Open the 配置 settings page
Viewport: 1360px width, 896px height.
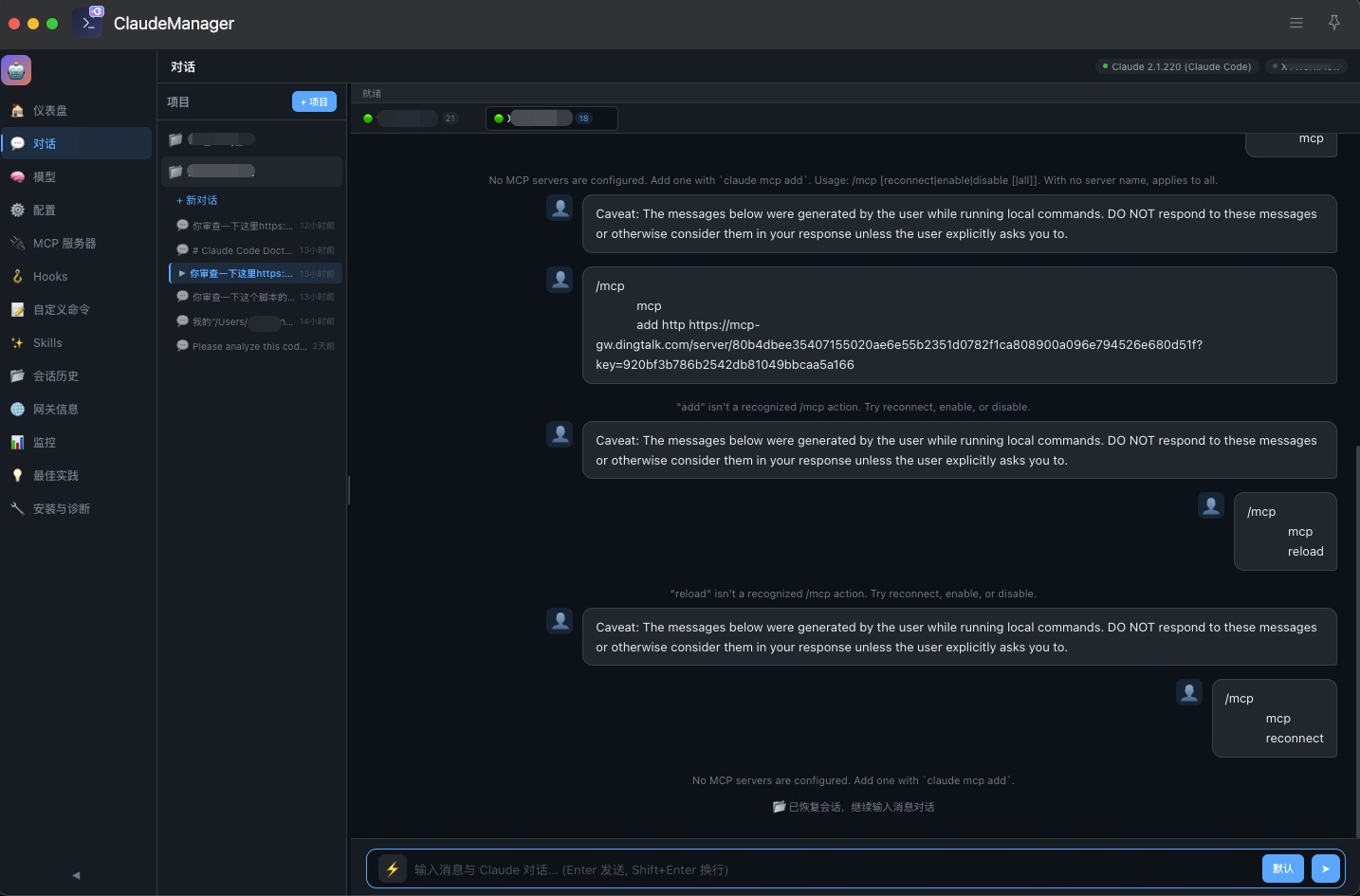76,210
